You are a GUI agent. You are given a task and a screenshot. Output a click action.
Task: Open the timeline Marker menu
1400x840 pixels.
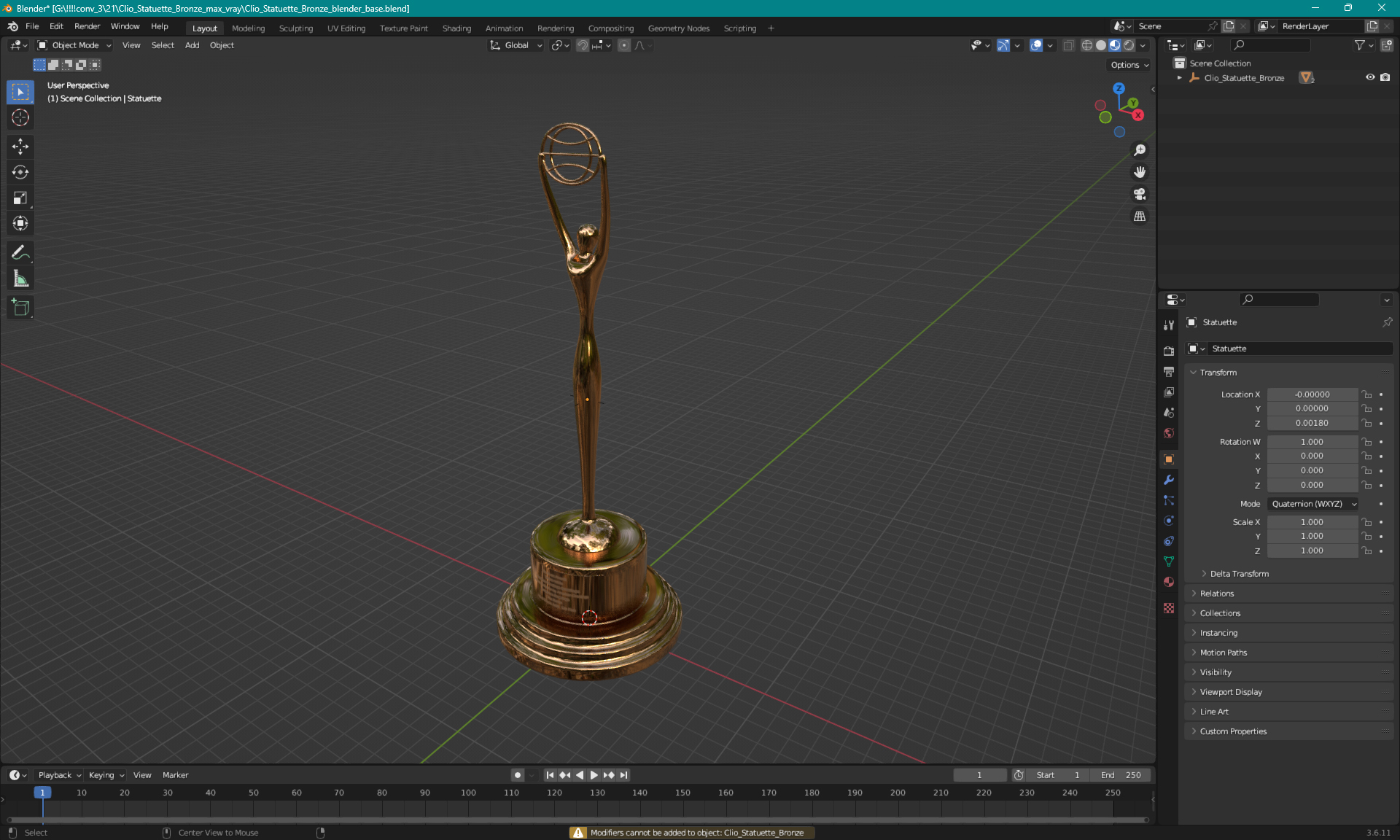(x=175, y=775)
